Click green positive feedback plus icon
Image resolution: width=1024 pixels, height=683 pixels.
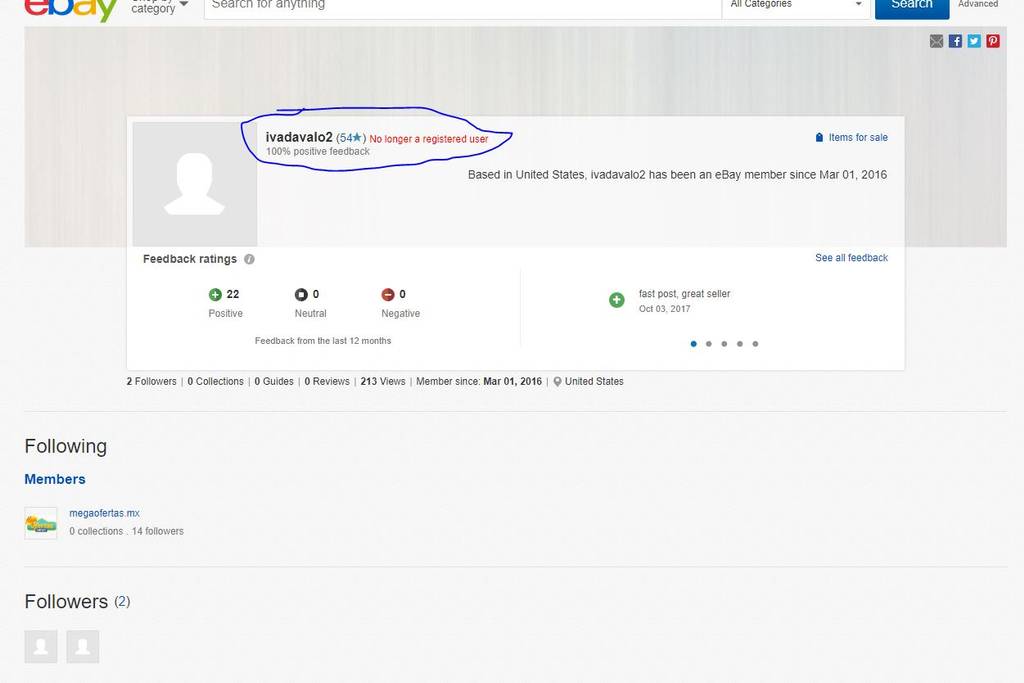215,294
